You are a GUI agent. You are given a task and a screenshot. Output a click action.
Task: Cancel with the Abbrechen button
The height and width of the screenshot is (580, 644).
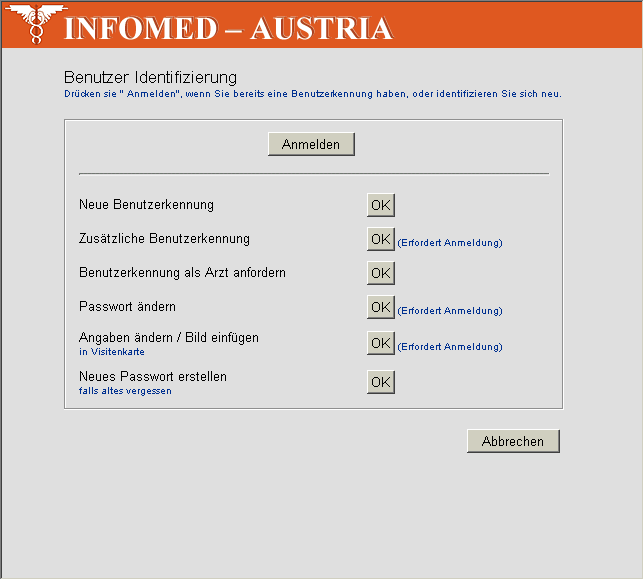point(513,442)
